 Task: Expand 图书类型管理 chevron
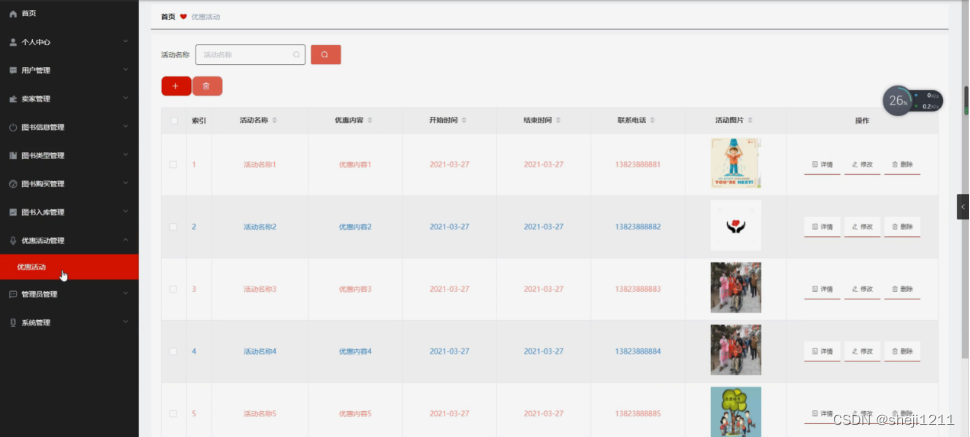(126, 155)
